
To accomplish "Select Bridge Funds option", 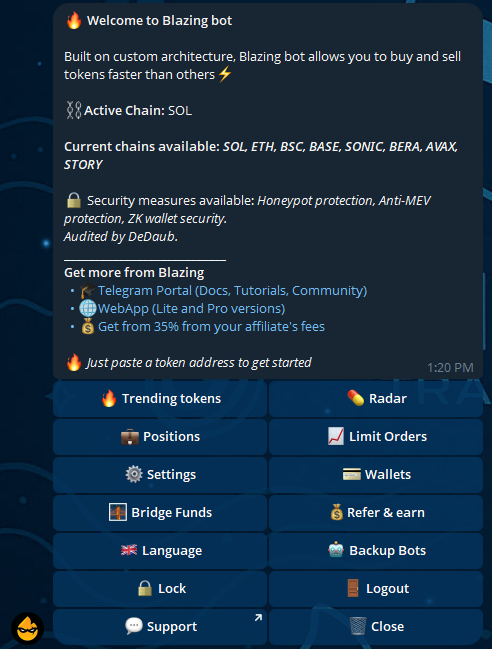I will 160,513.
